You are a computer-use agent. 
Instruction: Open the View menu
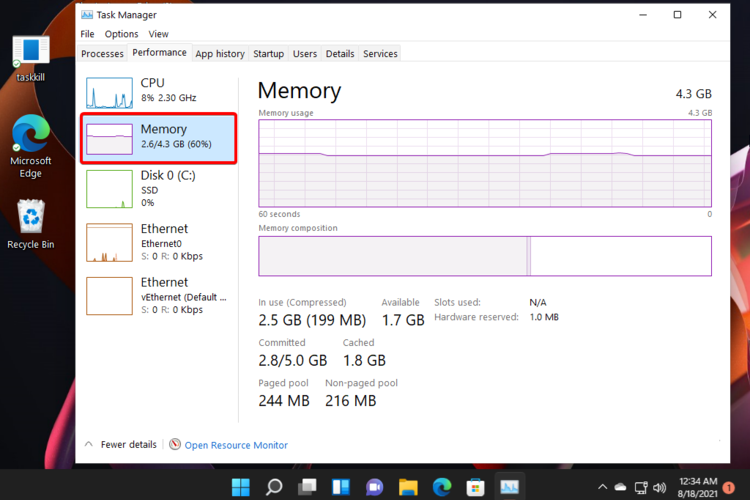click(x=158, y=34)
